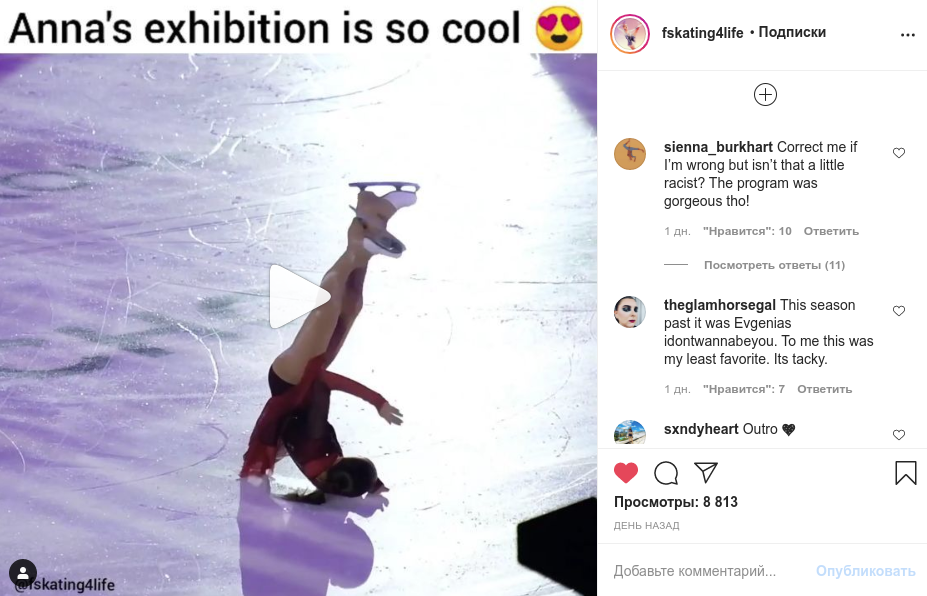
Task: Open sienna_burkhart's profile avatar
Action: (630, 154)
